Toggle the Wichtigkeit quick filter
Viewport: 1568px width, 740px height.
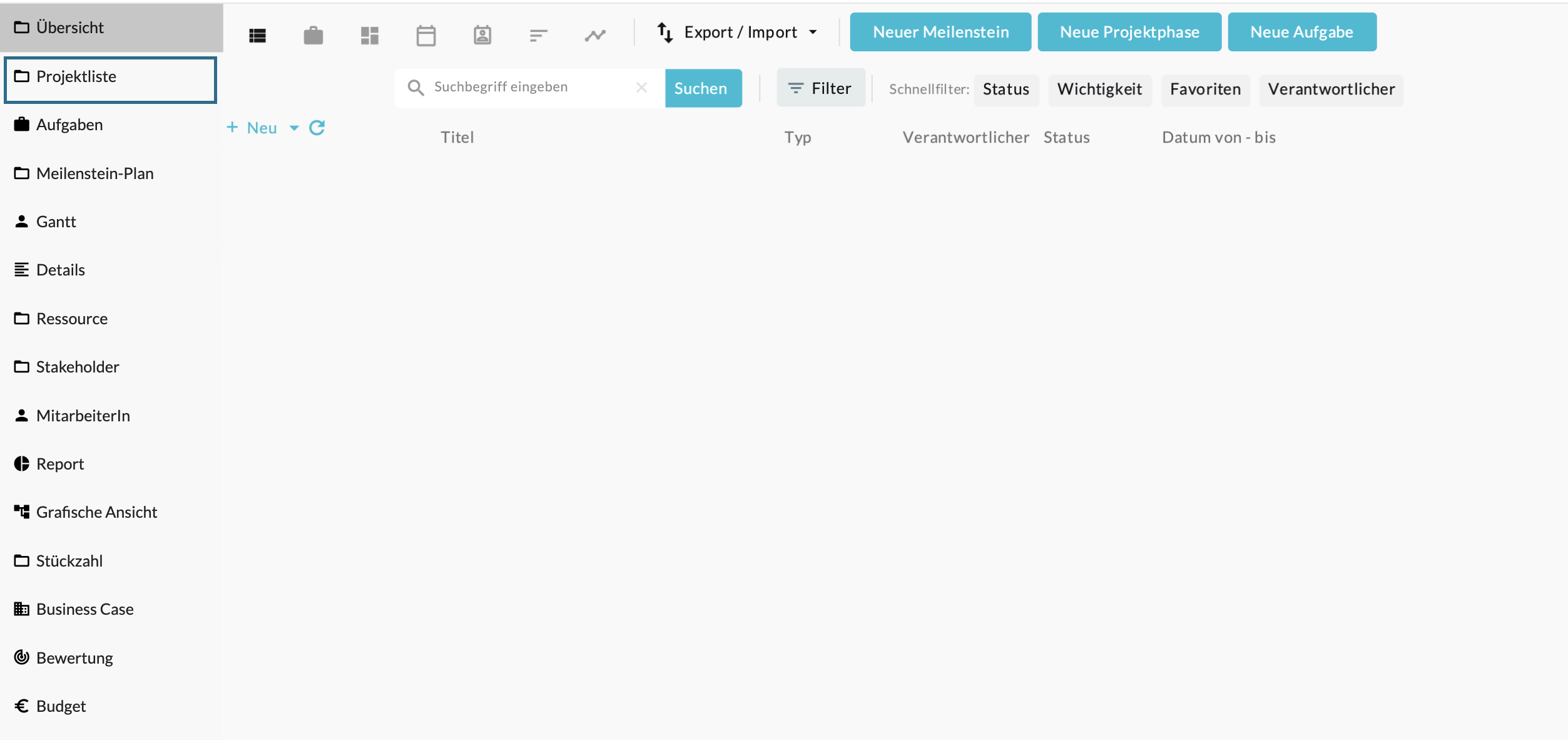[1099, 90]
